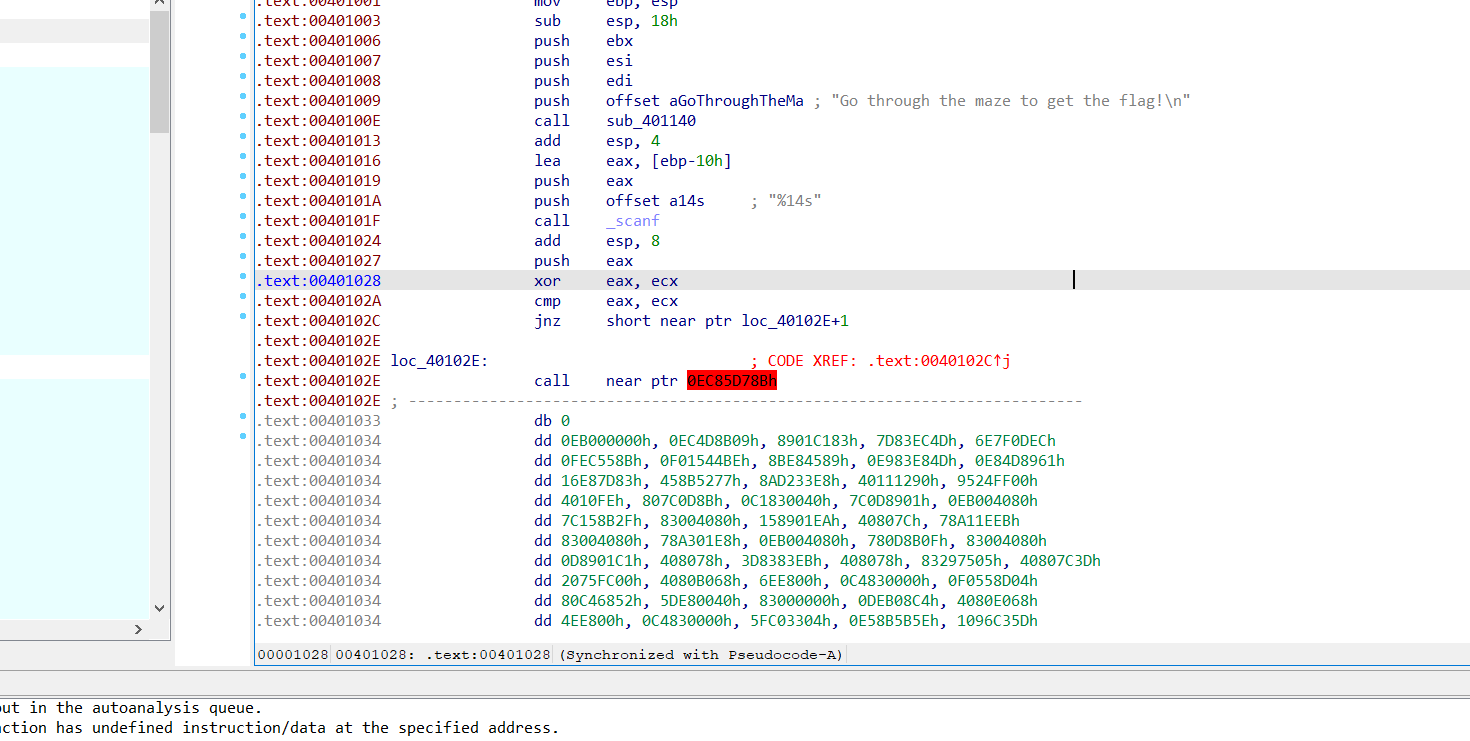This screenshot has height=741, width=1470.
Task: Toggle breakpoint dot beside call near ptr line
Action: pyautogui.click(x=243, y=377)
